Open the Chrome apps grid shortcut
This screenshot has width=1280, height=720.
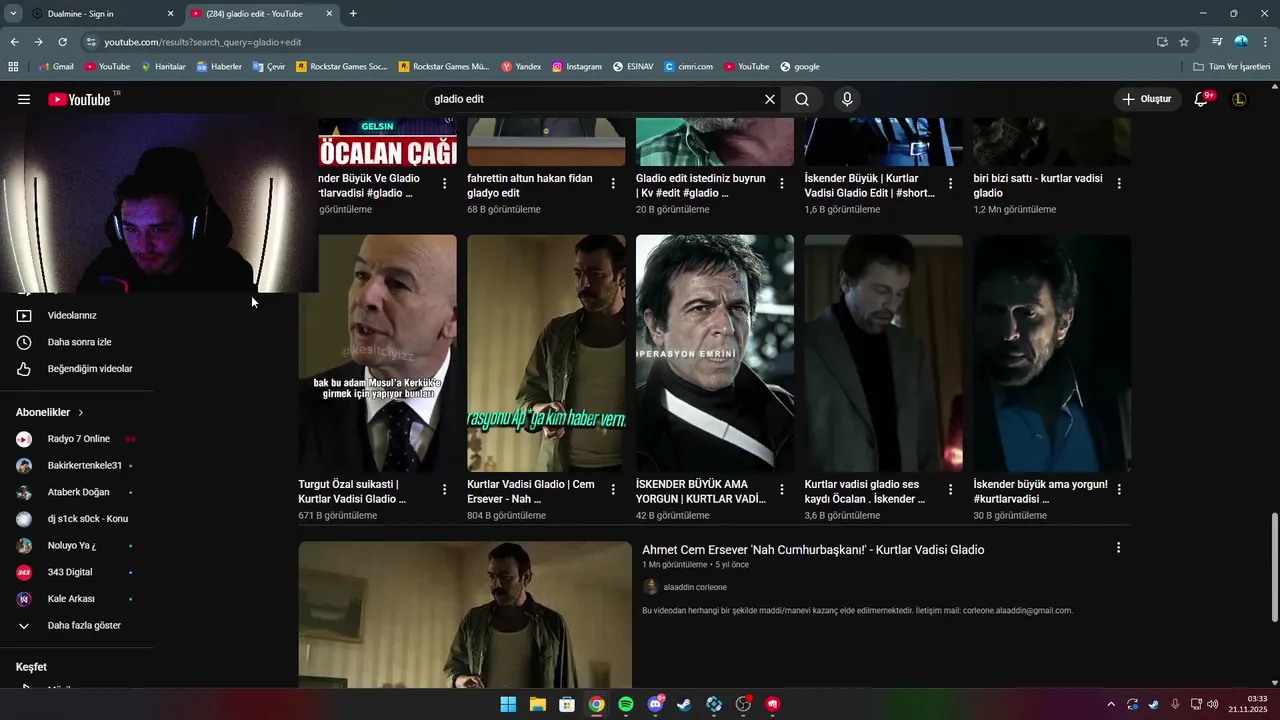tap(13, 67)
